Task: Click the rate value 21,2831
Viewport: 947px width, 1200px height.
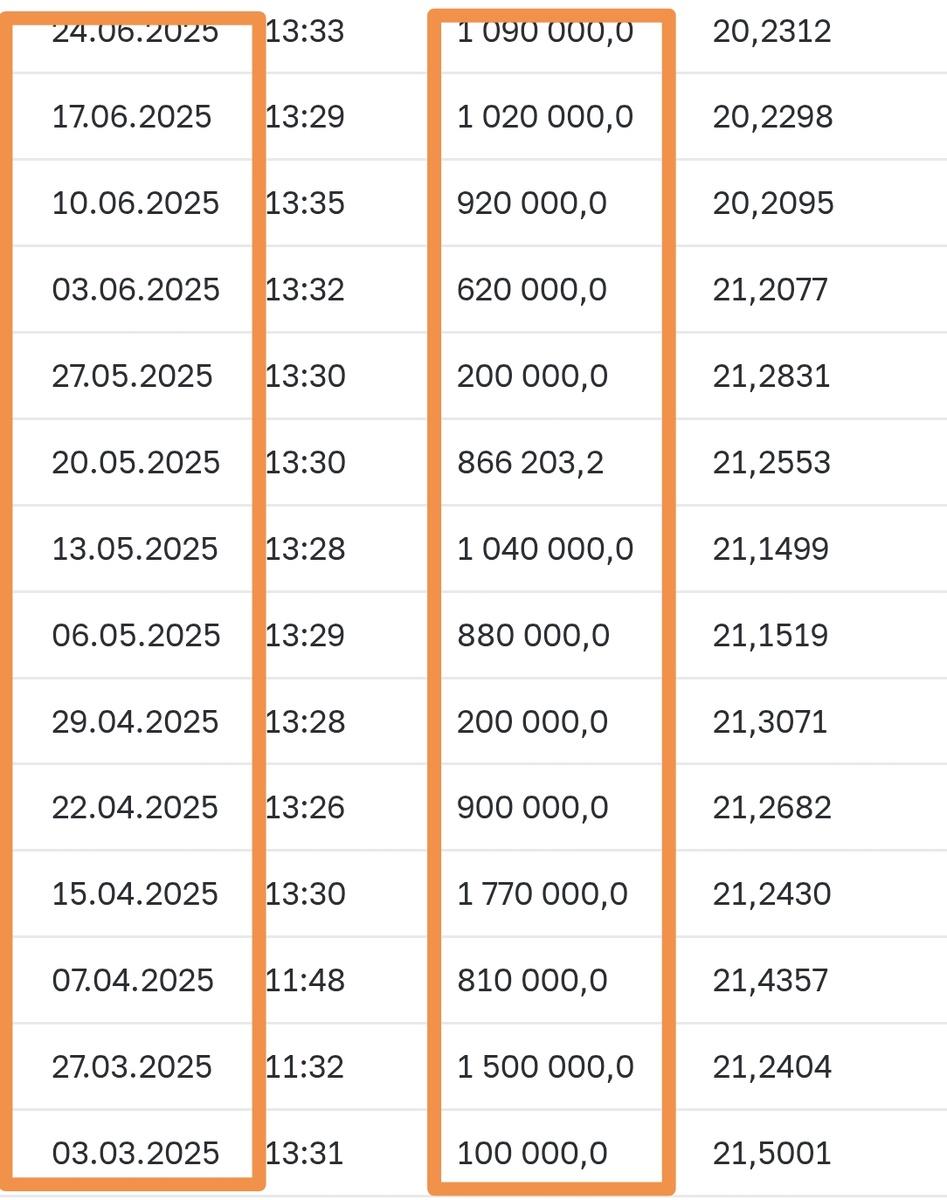Action: pos(771,376)
